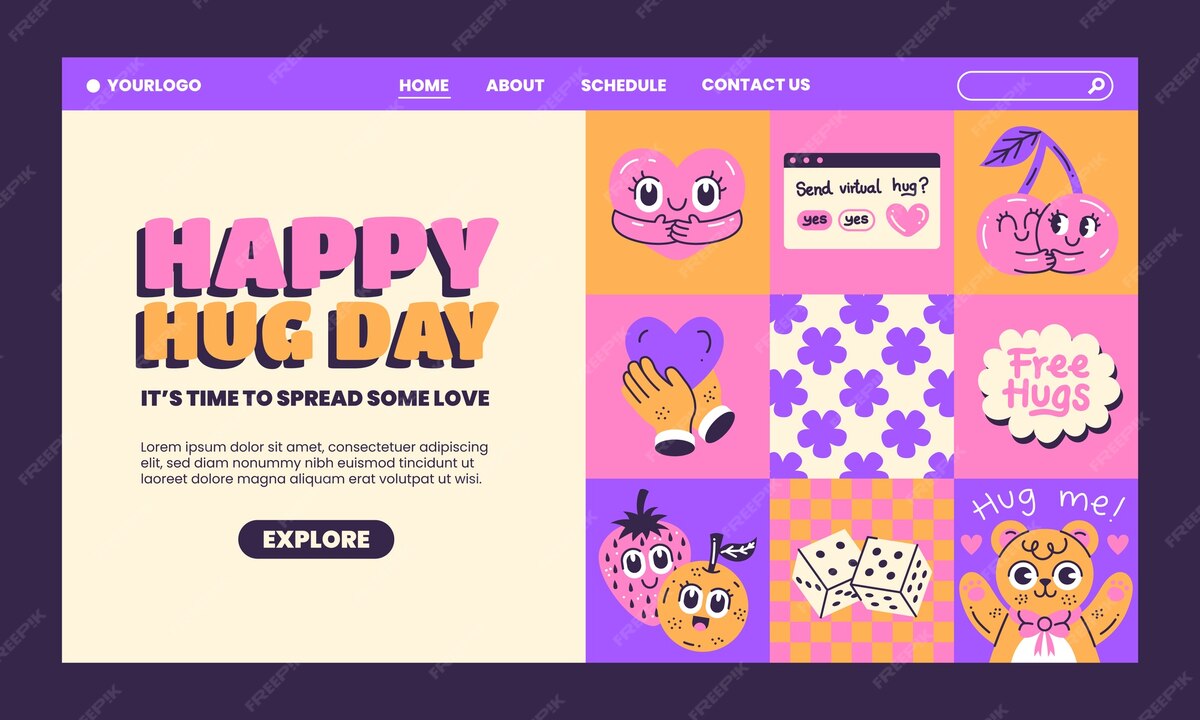Go to the ABOUT page
The height and width of the screenshot is (720, 1200).
point(515,86)
